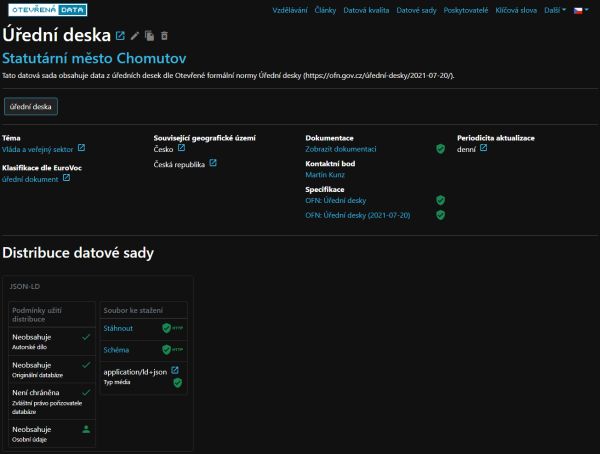Screen dimensions: 600x454
Task: Click checkmark icon in Originální databáze row
Action: (86, 365)
